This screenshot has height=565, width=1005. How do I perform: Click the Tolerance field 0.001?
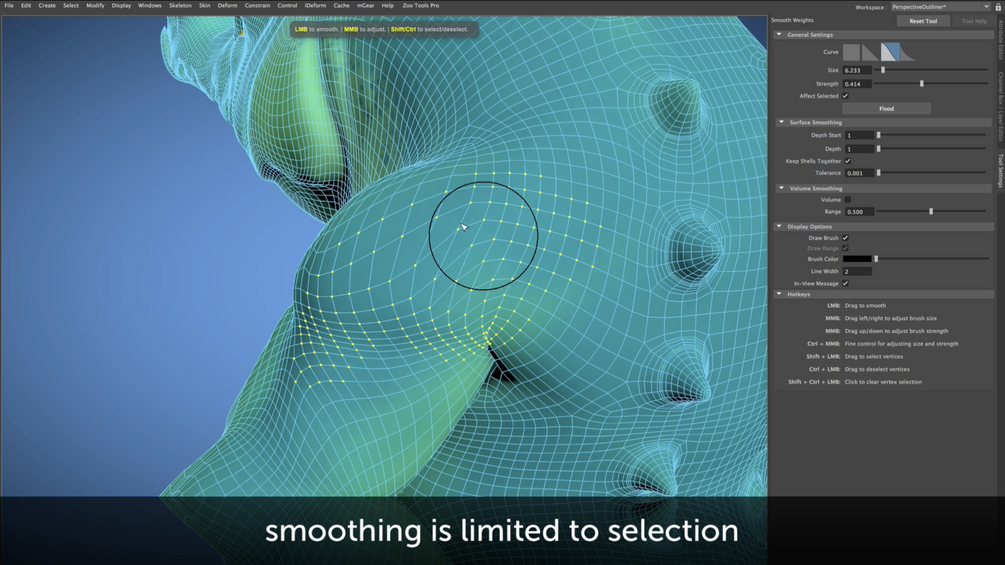tap(859, 173)
